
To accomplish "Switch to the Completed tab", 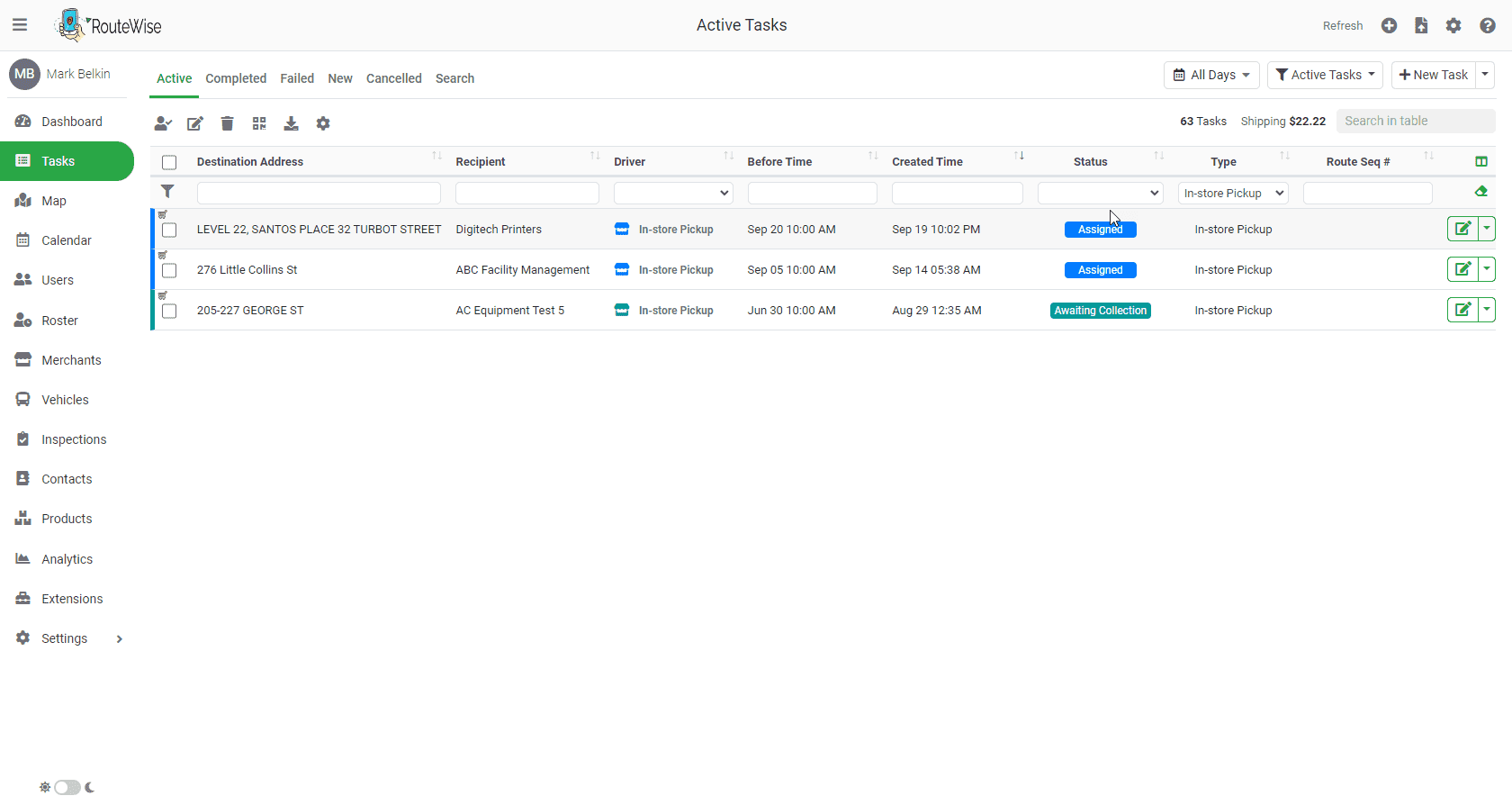I will [x=236, y=78].
